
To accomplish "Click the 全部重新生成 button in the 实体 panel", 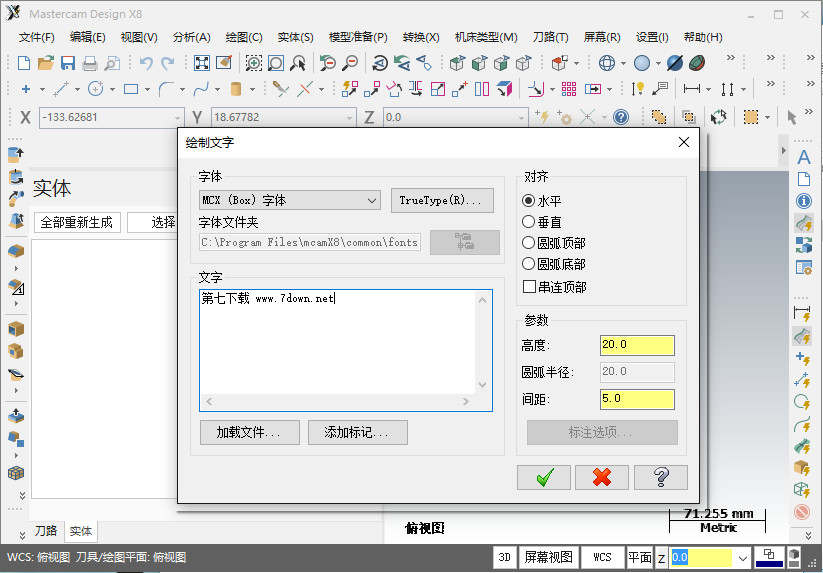I will tap(77, 222).
